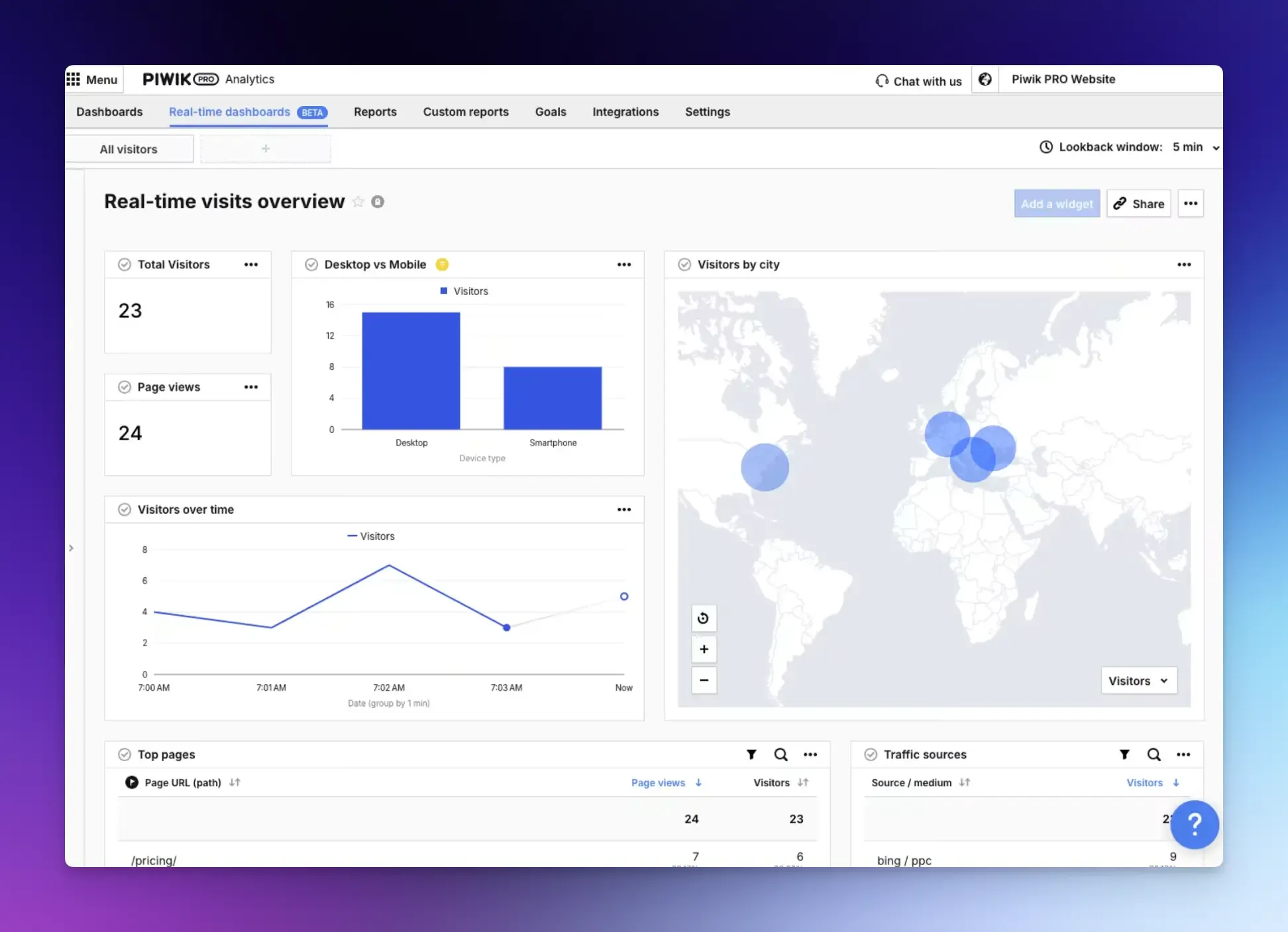The image size is (1288, 932).
Task: Click the map reset view icon
Action: (x=704, y=618)
